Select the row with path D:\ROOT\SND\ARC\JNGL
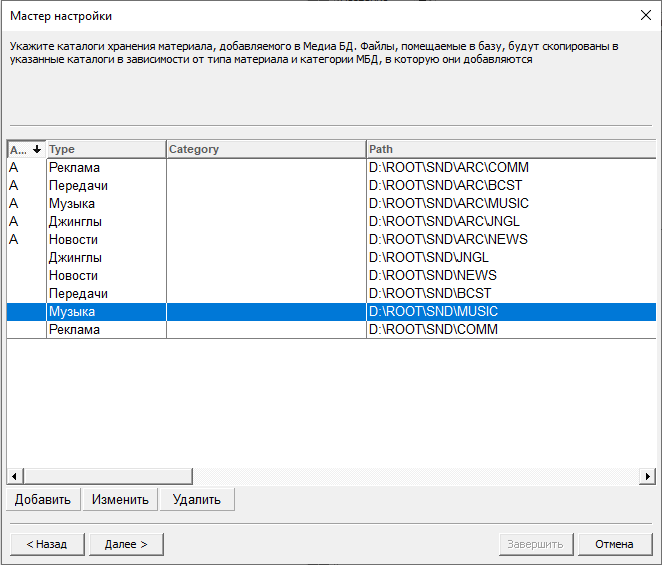The width and height of the screenshot is (662, 565). pos(444,222)
